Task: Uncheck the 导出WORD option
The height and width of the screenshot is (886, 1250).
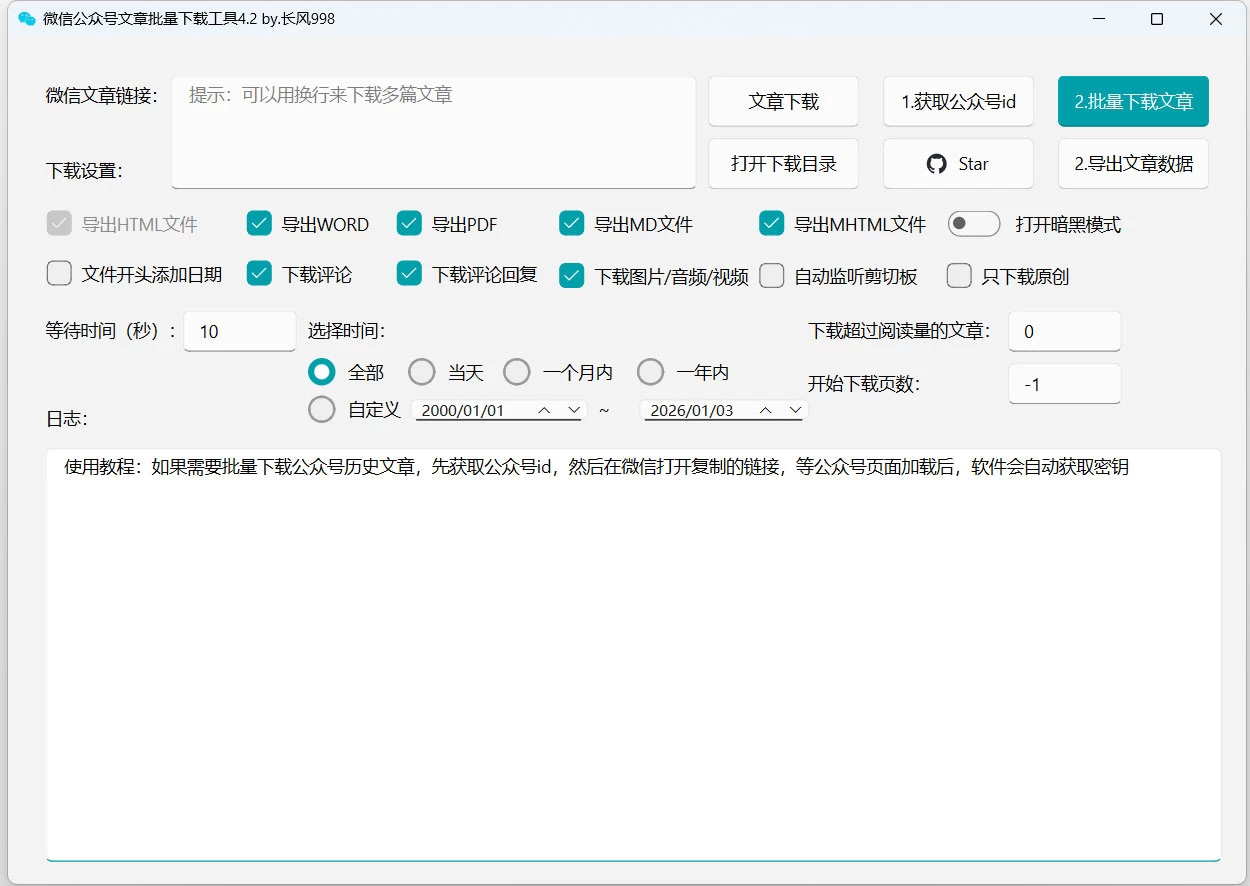Action: tap(259, 224)
